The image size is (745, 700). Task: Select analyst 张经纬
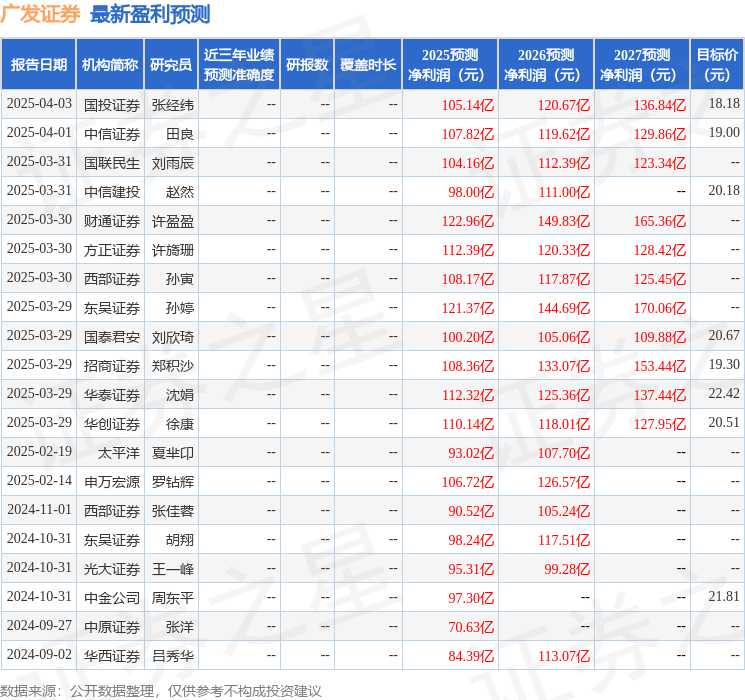[172, 105]
